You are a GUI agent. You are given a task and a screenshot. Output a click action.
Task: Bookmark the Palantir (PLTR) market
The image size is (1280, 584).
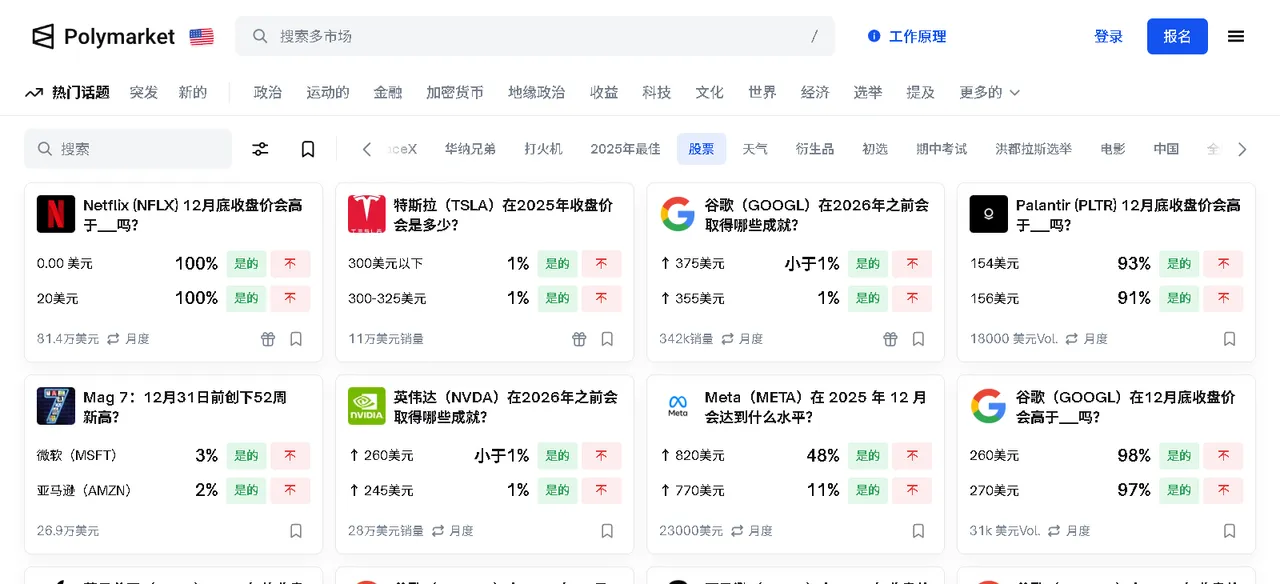click(1230, 339)
